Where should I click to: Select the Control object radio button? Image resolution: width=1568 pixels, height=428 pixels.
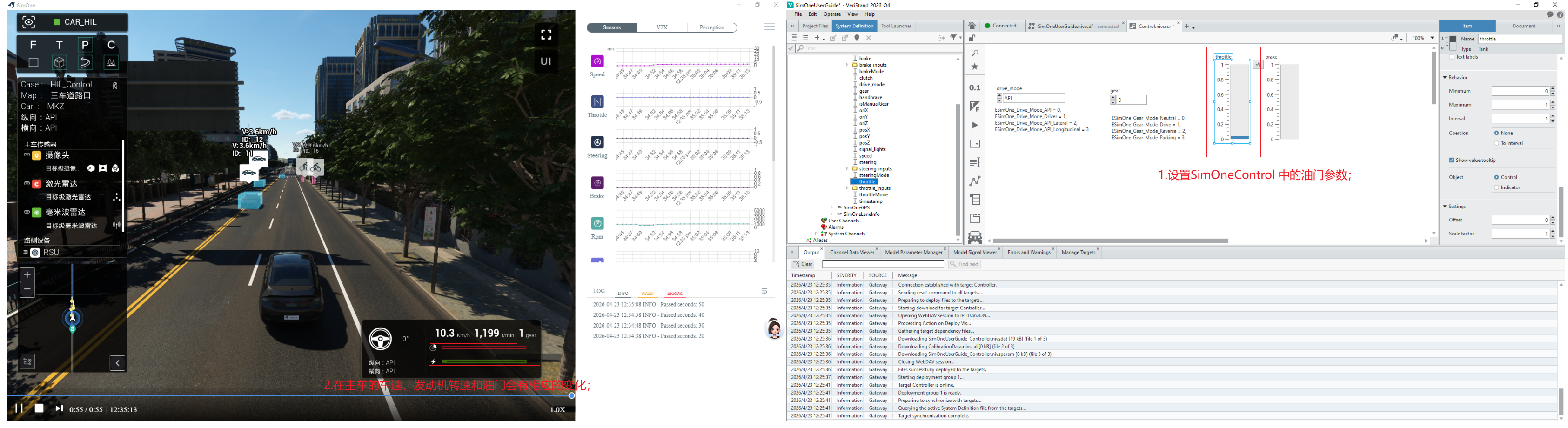[x=1497, y=177]
